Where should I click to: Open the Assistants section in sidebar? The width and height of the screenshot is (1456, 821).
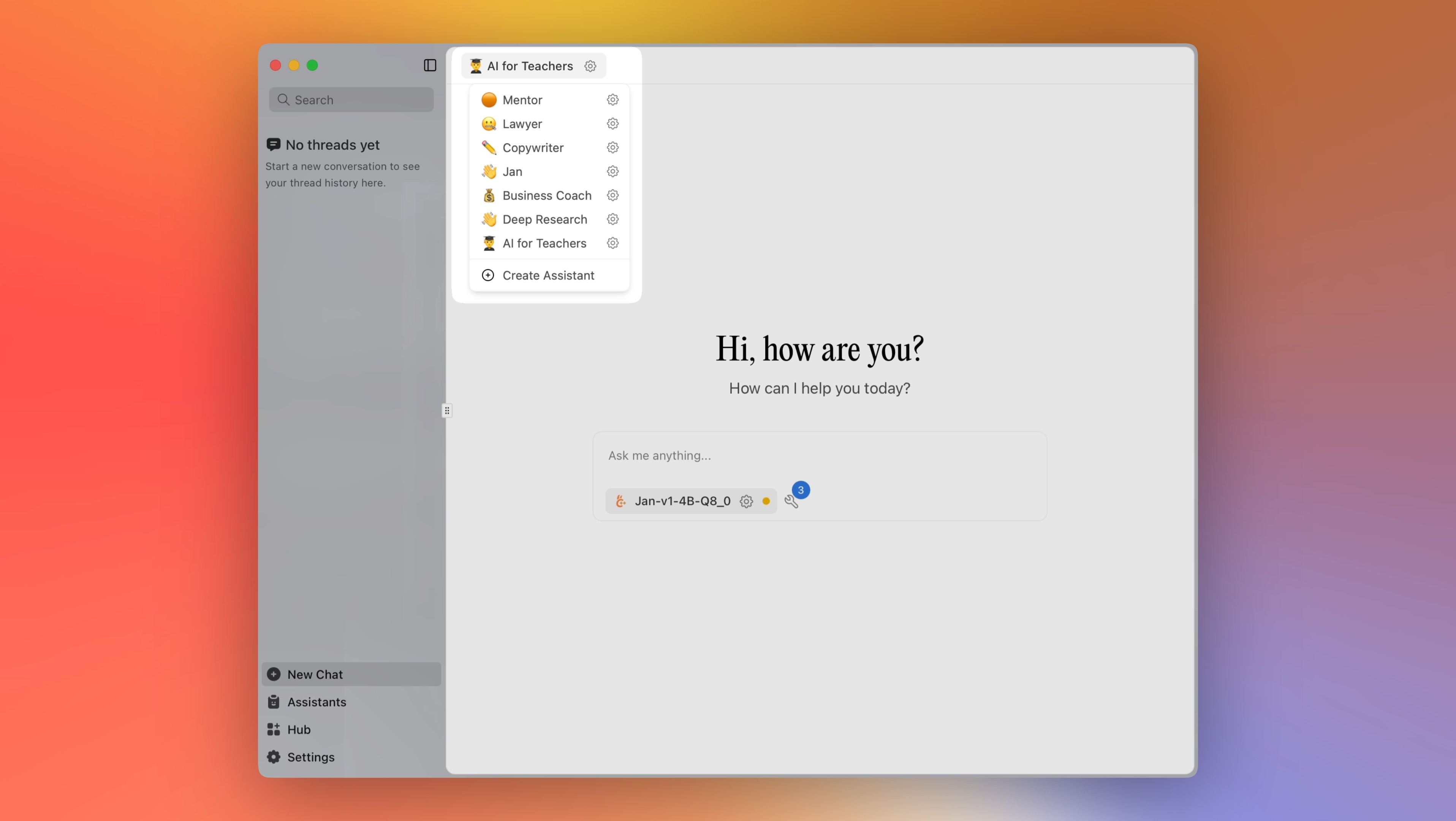(x=317, y=702)
